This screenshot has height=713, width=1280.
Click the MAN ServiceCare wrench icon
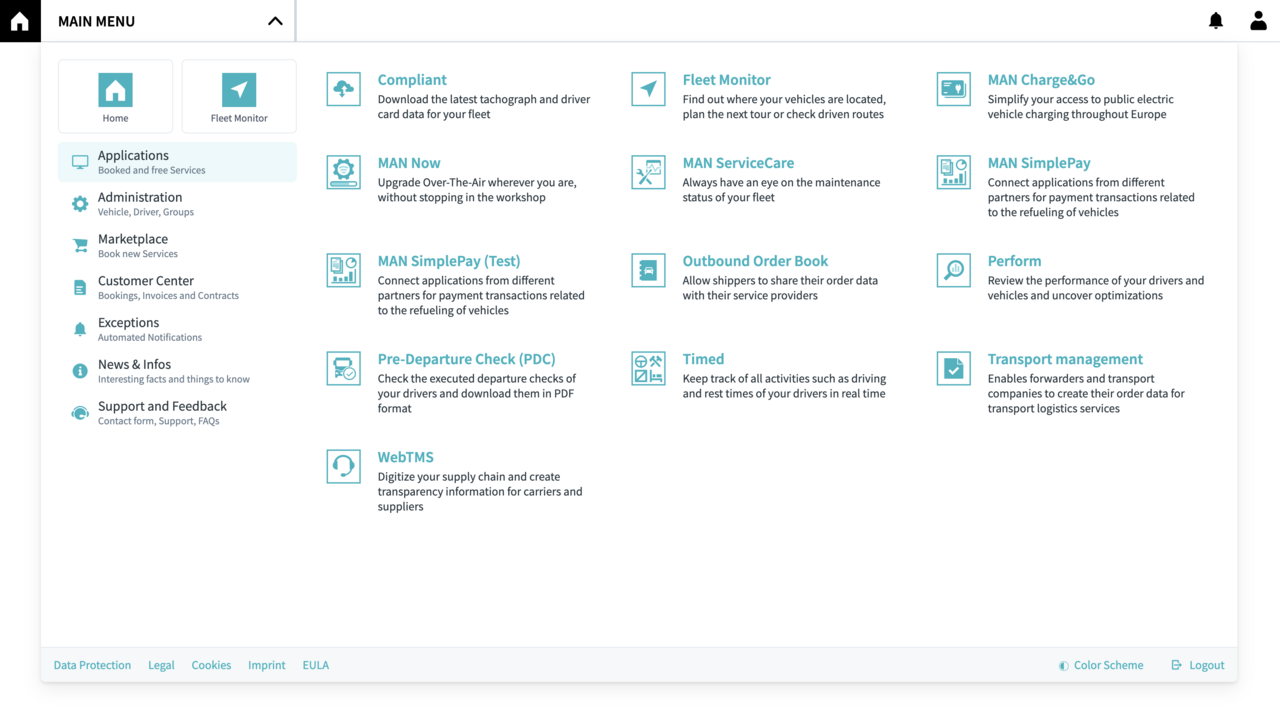coord(648,172)
